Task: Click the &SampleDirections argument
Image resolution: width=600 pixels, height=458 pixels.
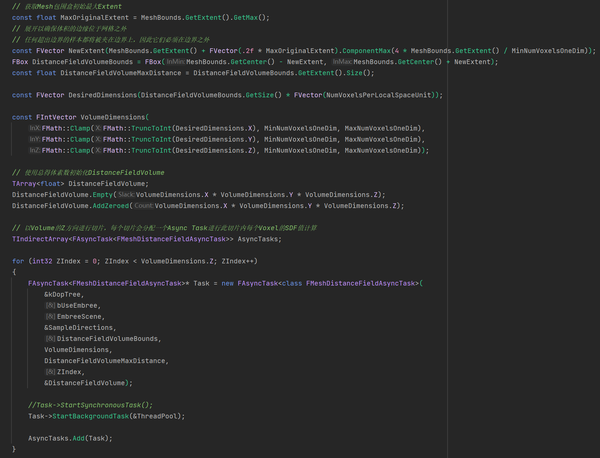Action: click(78, 328)
